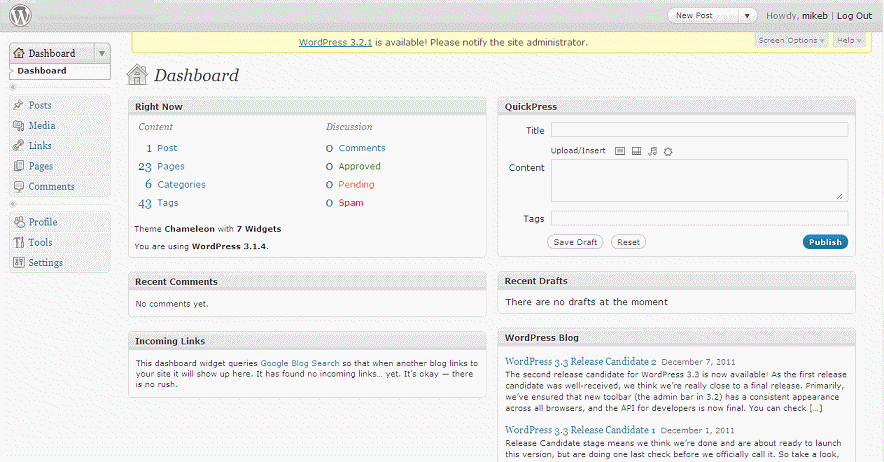Open the Categories link in Right Now
884x462 pixels.
tap(182, 184)
